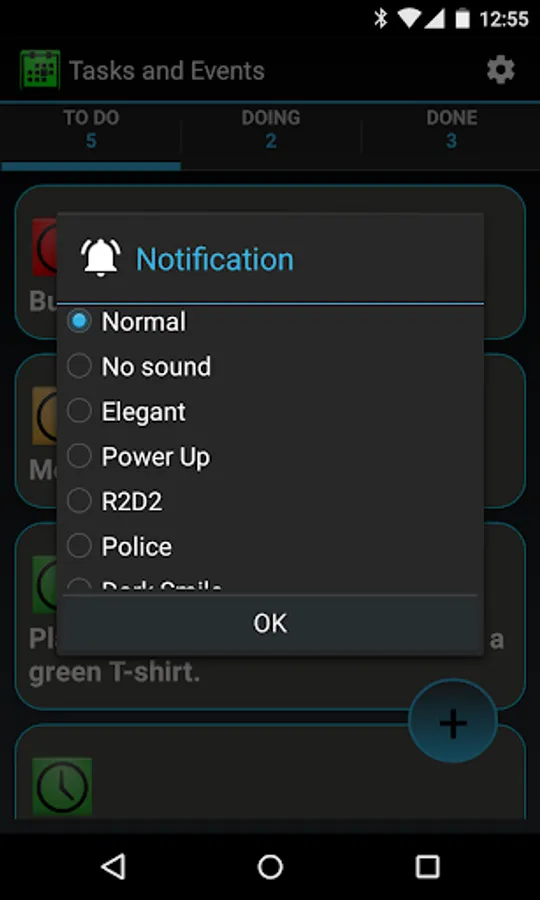
Task: Select the Normal notification sound
Action: click(x=270, y=321)
